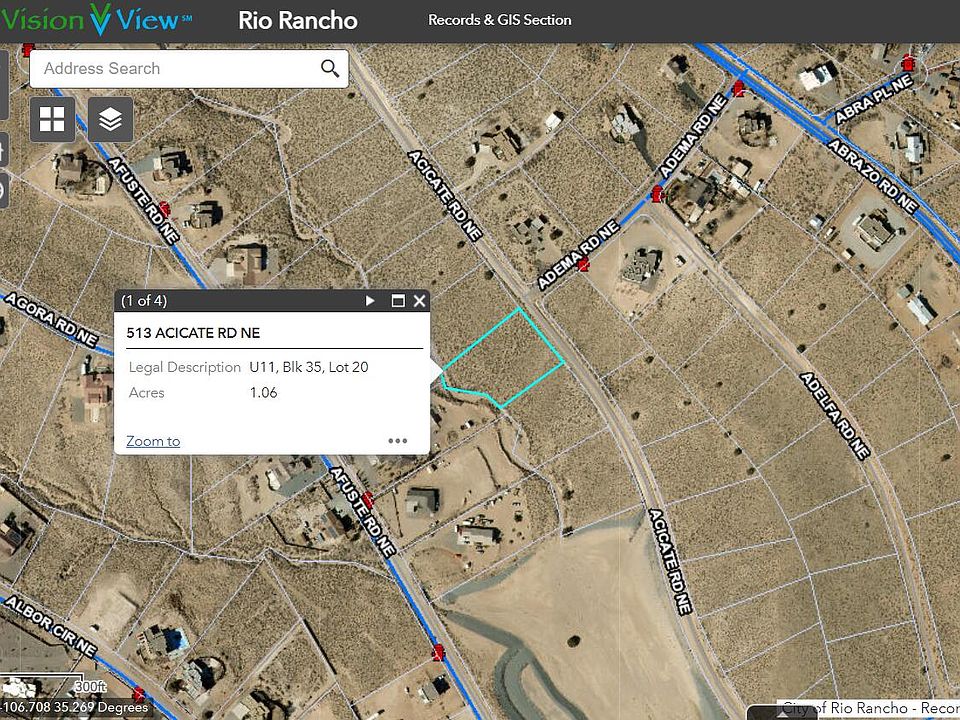This screenshot has width=960, height=720.
Task: Open the layers list button
Action: [x=110, y=119]
